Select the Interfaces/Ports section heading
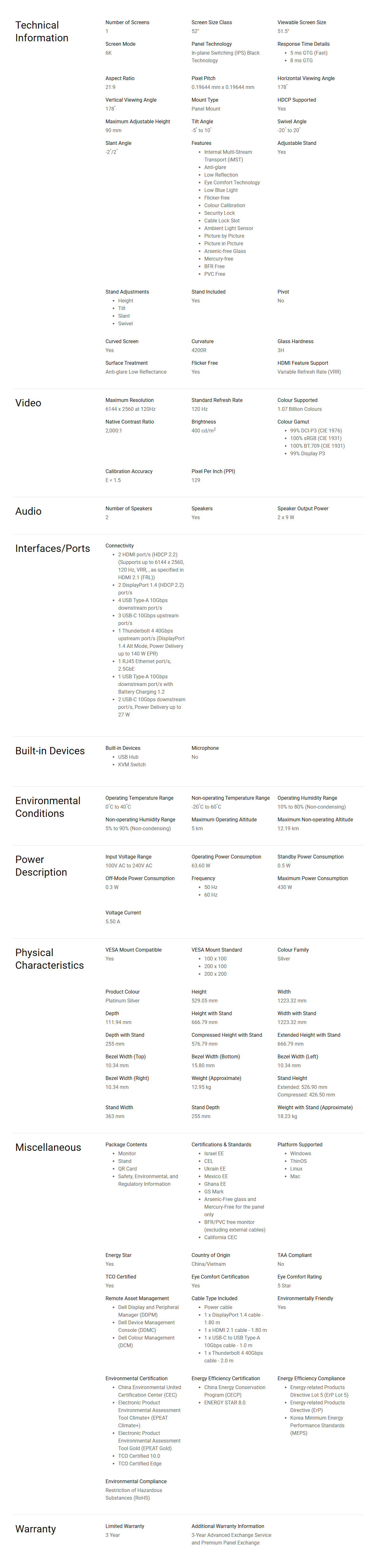Viewport: 376px width, 1568px height. click(x=52, y=548)
